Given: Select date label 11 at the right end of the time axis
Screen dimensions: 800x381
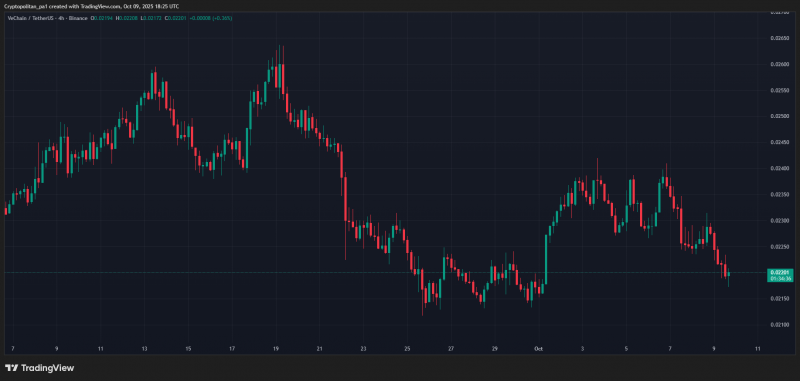Looking at the screenshot, I should click(757, 349).
